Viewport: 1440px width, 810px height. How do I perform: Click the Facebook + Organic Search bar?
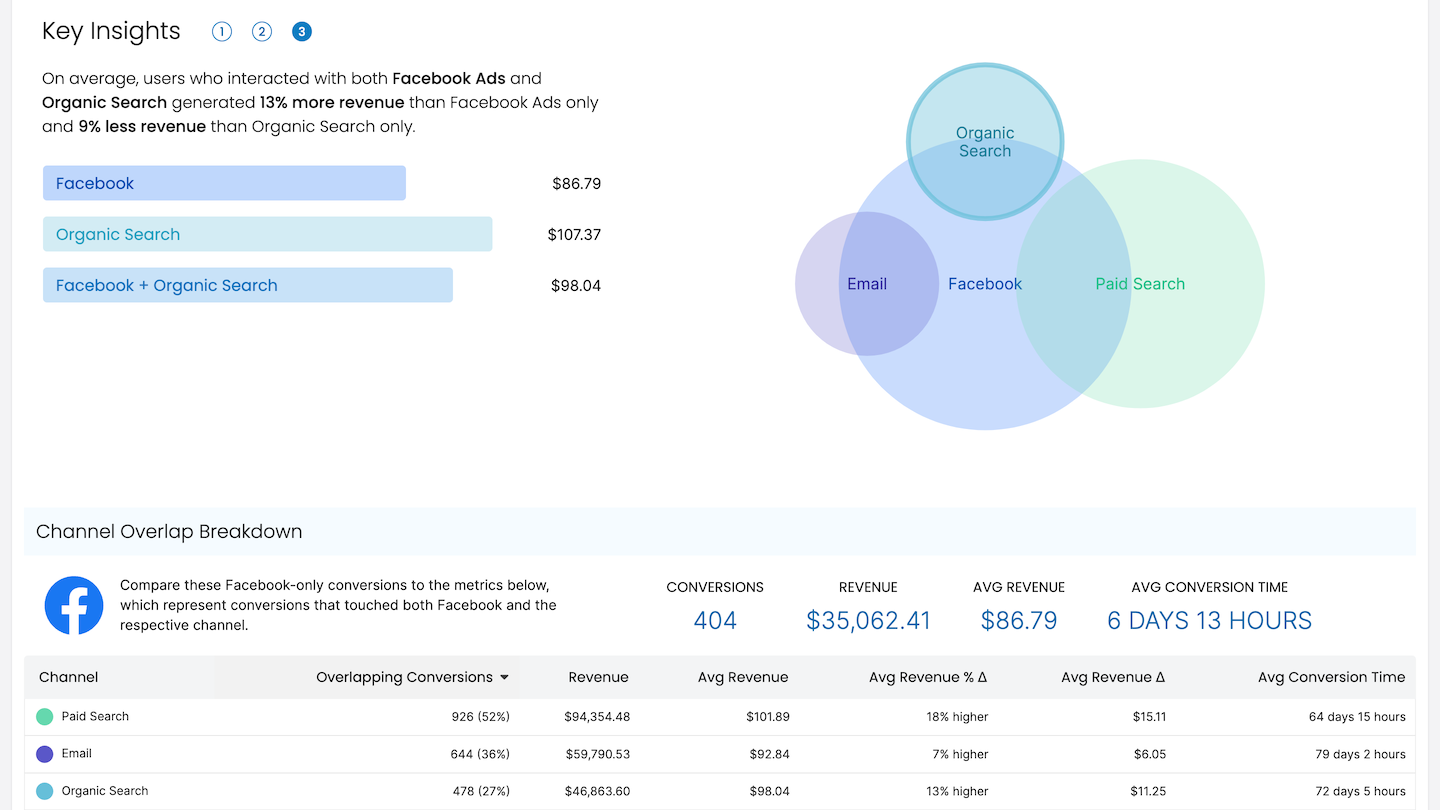[x=248, y=285]
